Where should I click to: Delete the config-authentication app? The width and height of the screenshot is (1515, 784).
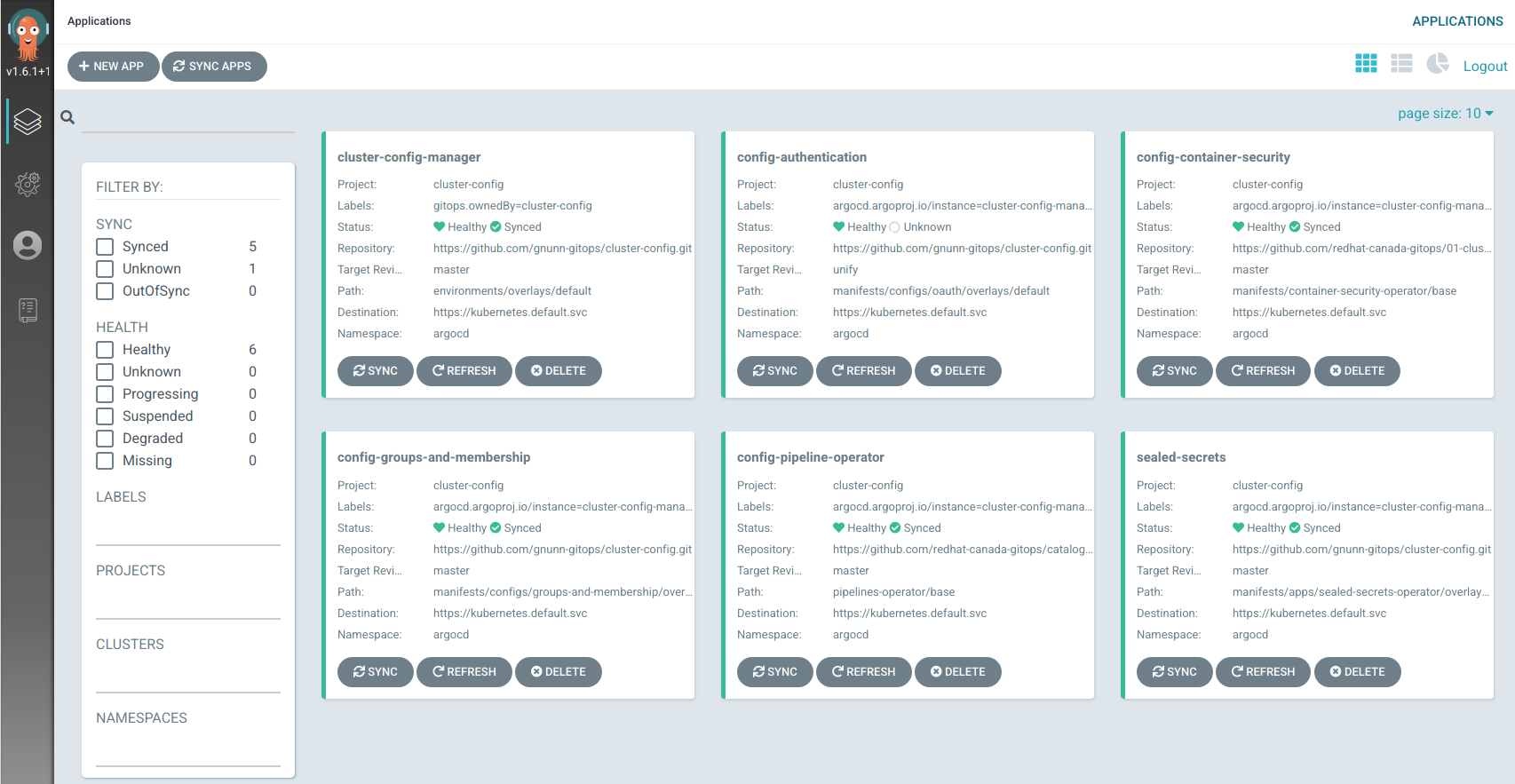point(958,371)
